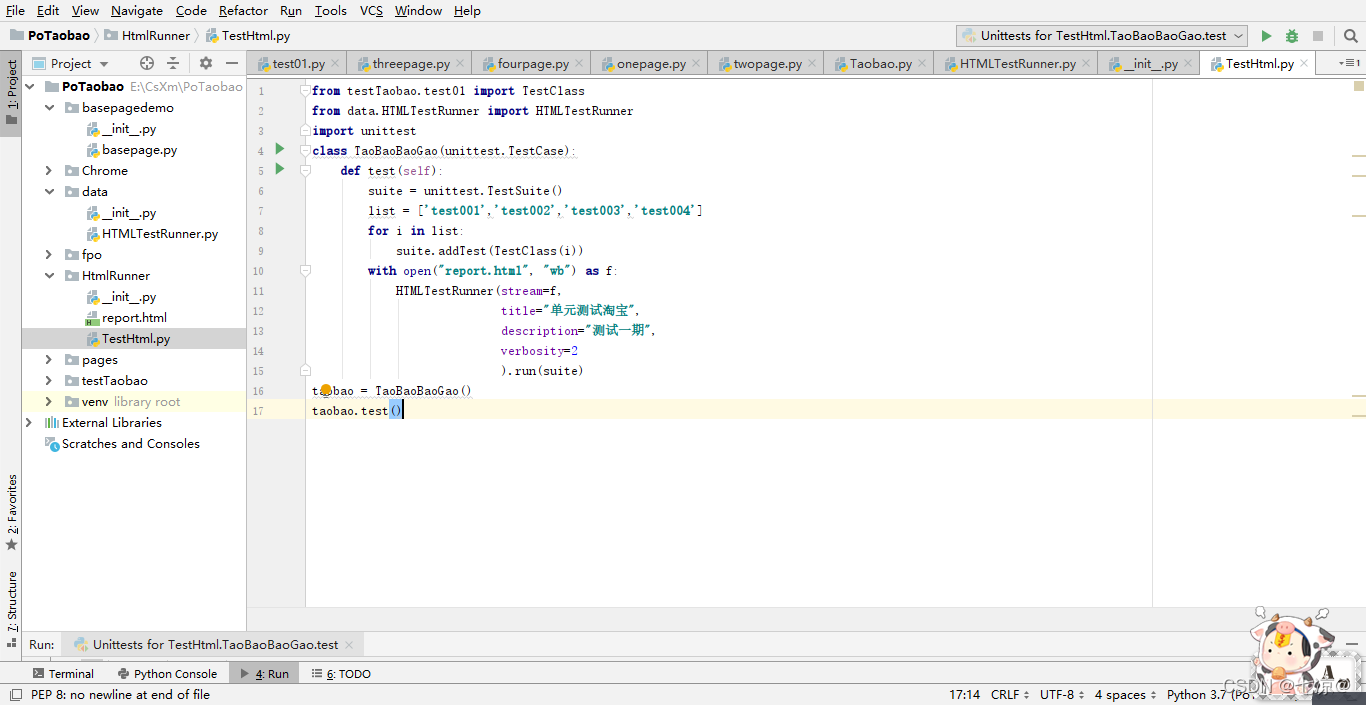Open the File menu

point(15,11)
